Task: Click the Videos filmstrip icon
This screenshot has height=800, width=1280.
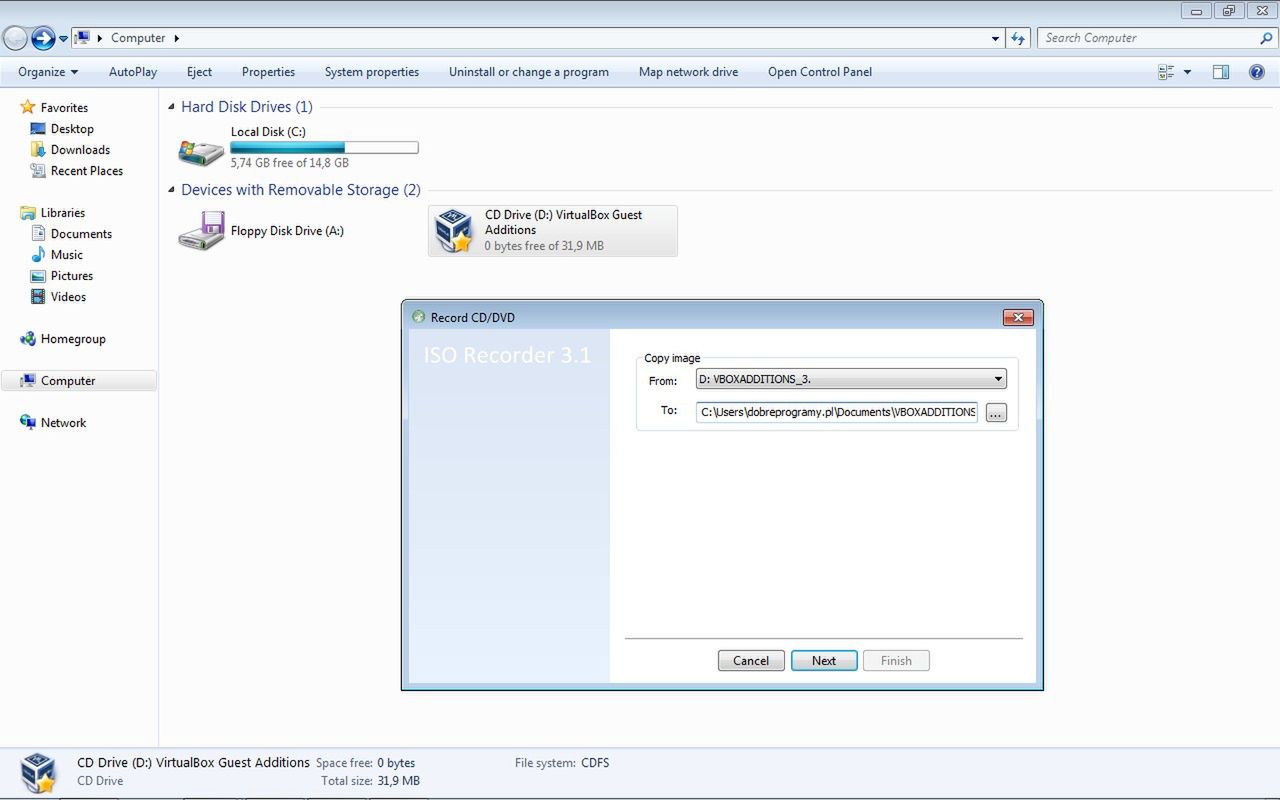Action: click(38, 297)
